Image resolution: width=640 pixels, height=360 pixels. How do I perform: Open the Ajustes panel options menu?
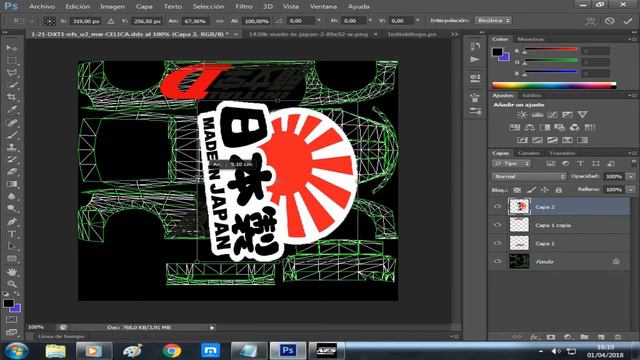coord(632,96)
